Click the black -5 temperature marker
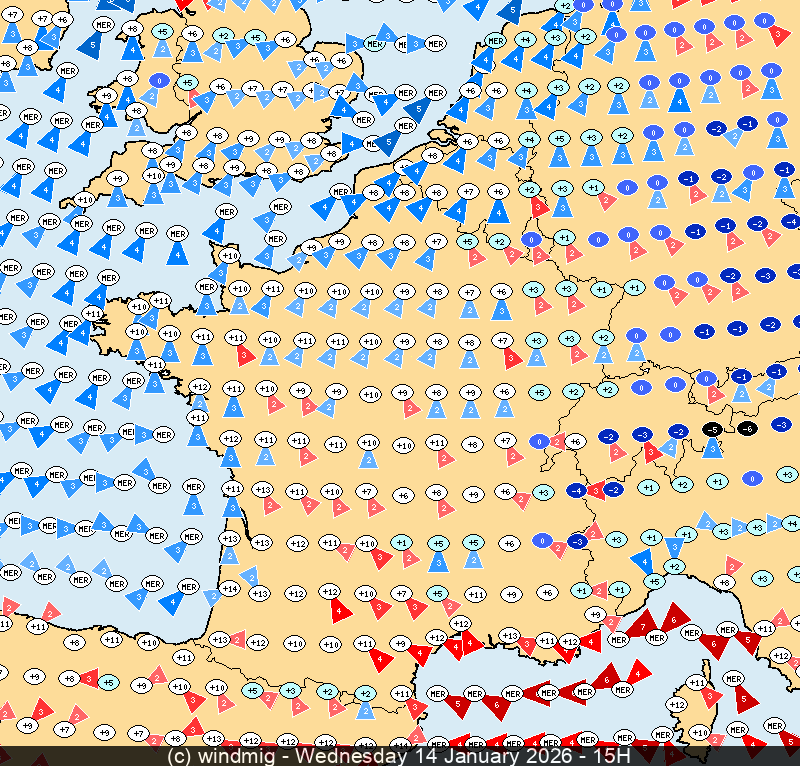This screenshot has height=766, width=800. point(712,428)
